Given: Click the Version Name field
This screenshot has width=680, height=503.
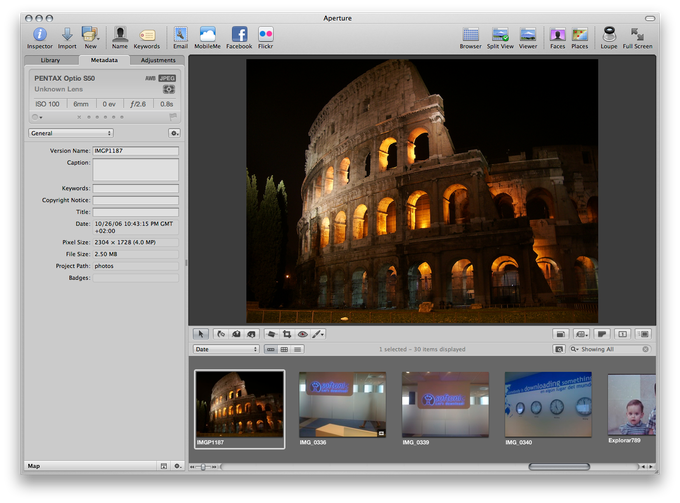Looking at the screenshot, I should point(135,151).
